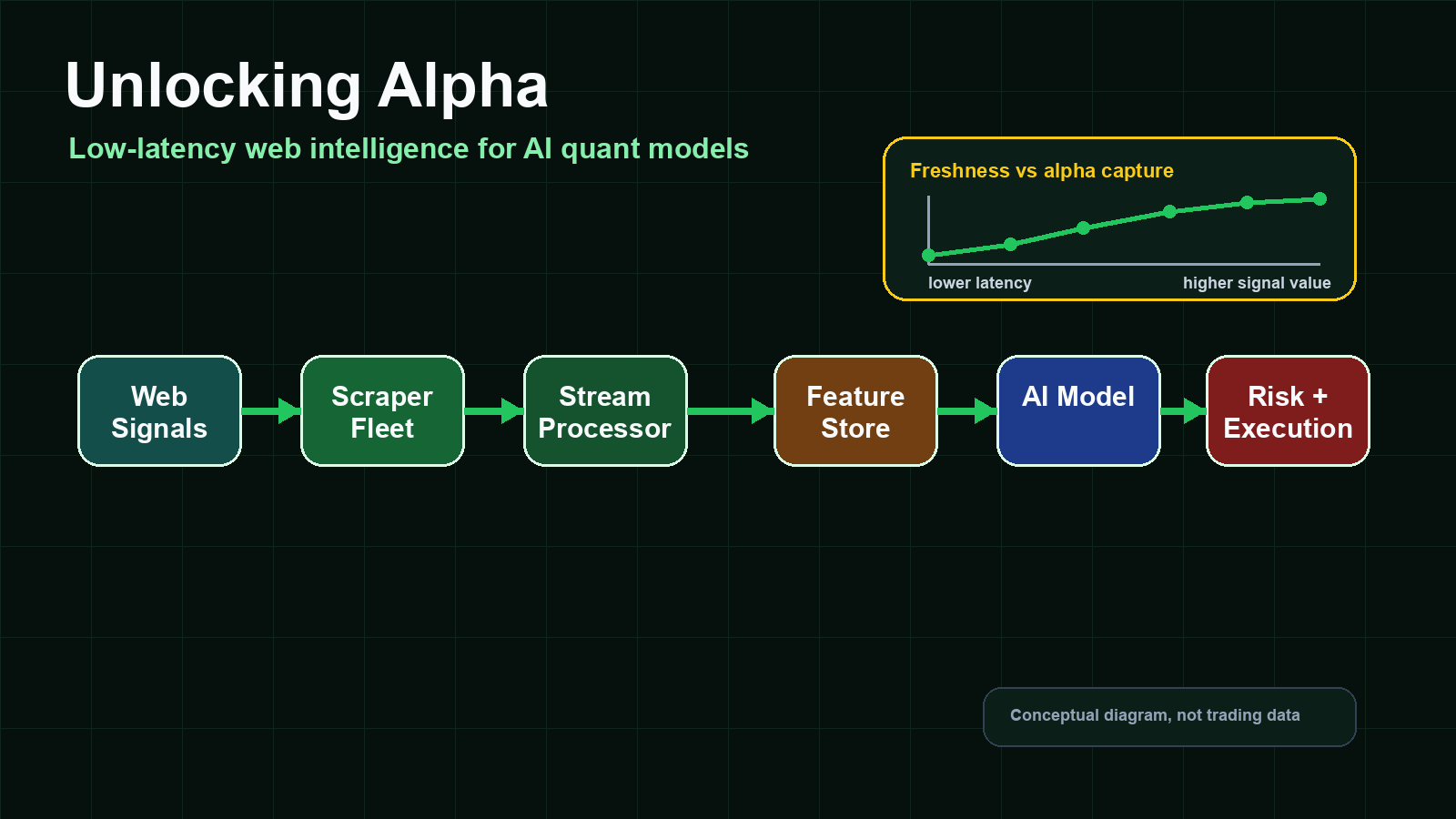Click the 'Unlocking Alpha' title text

click(307, 86)
